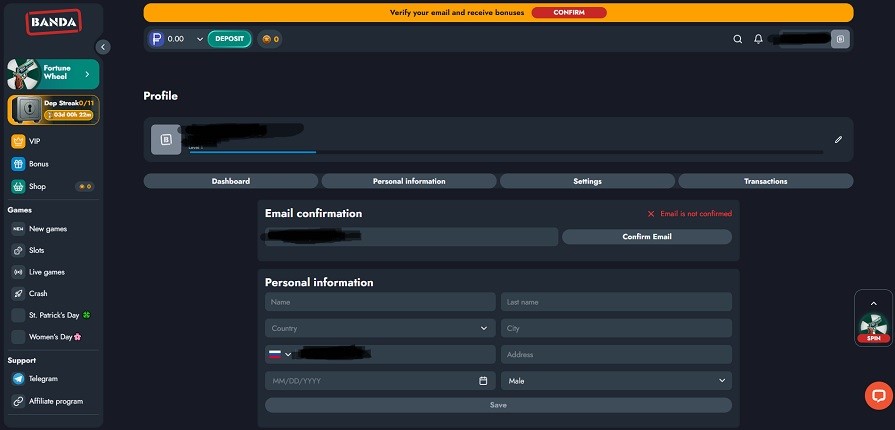Open the New games icon
The height and width of the screenshot is (430, 895).
pyautogui.click(x=18, y=228)
